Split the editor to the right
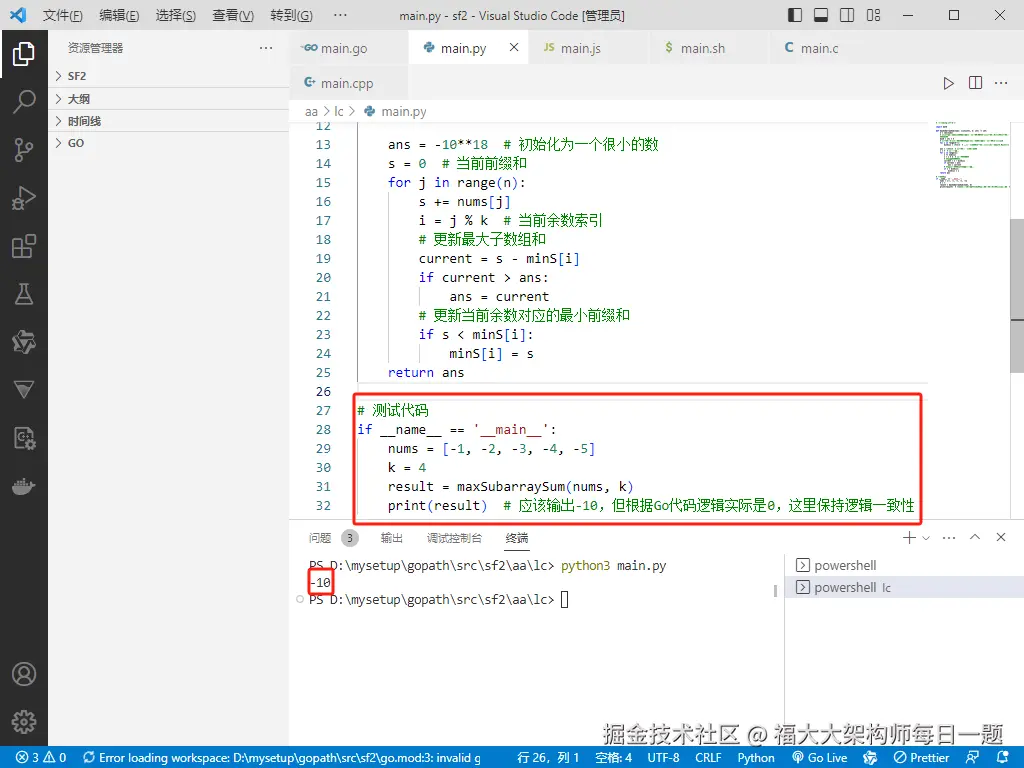The width and height of the screenshot is (1024, 768). point(975,83)
